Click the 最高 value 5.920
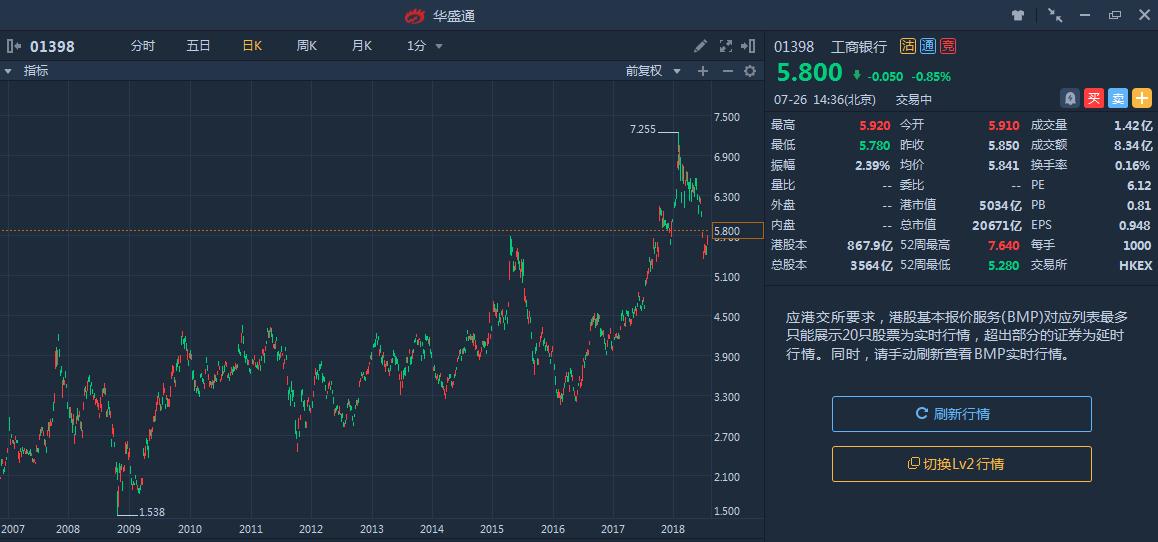The height and width of the screenshot is (542, 1158). click(x=874, y=126)
